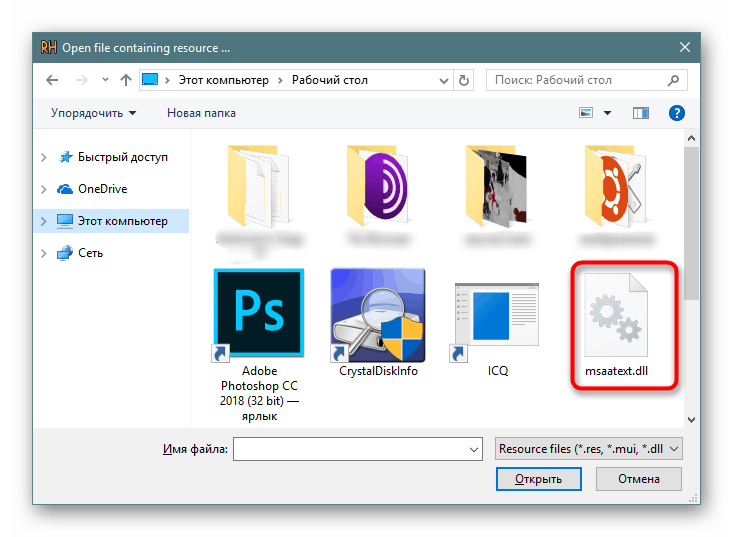The height and width of the screenshot is (537, 733).
Task: Select Этот компьютер in the address path
Action: pyautogui.click(x=223, y=80)
